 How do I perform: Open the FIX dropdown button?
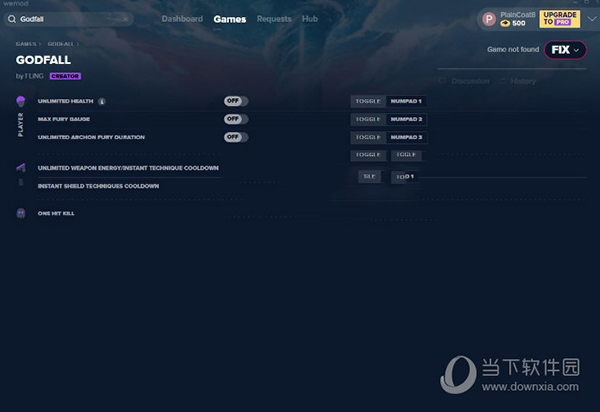point(565,50)
